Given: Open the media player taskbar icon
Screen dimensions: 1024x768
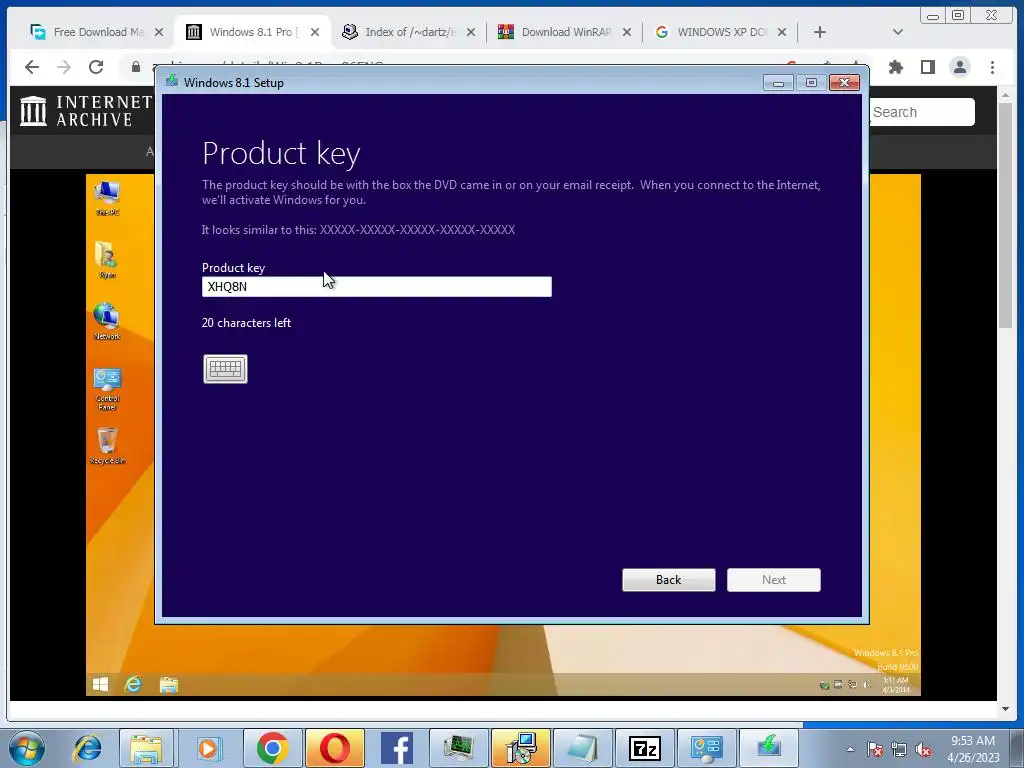Looking at the screenshot, I should click(208, 748).
